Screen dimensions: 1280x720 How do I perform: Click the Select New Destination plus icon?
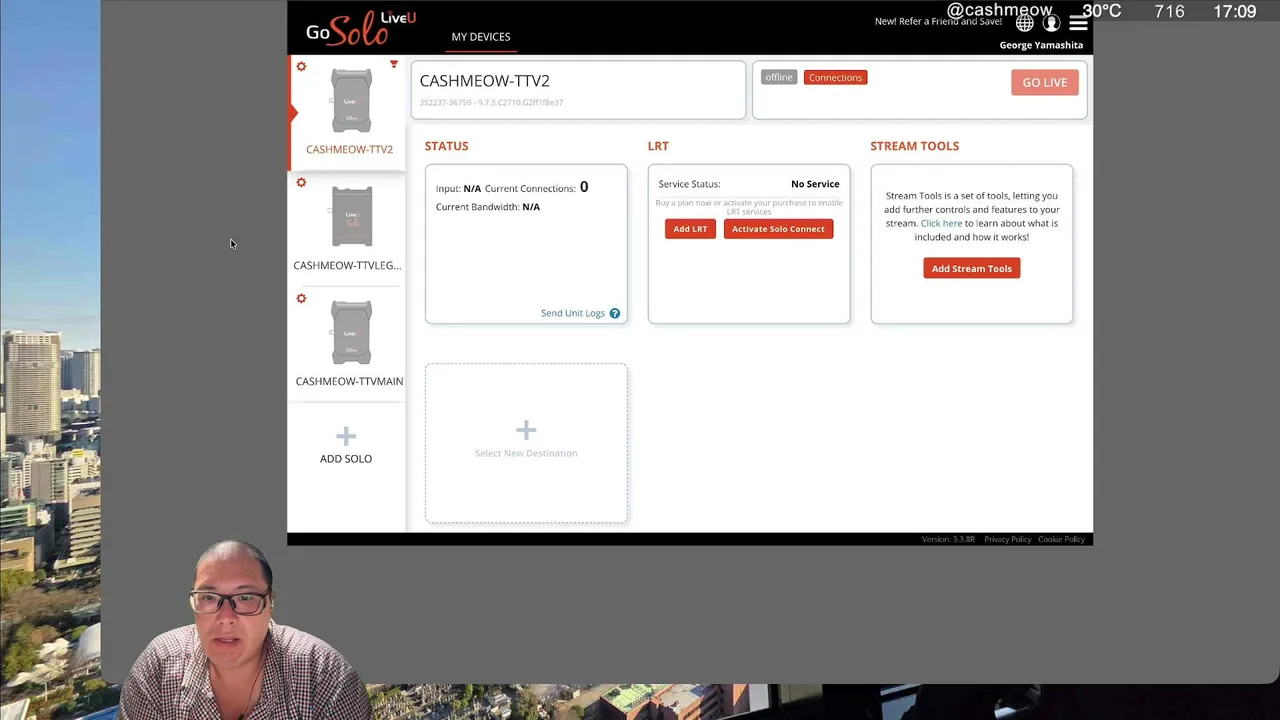click(526, 430)
